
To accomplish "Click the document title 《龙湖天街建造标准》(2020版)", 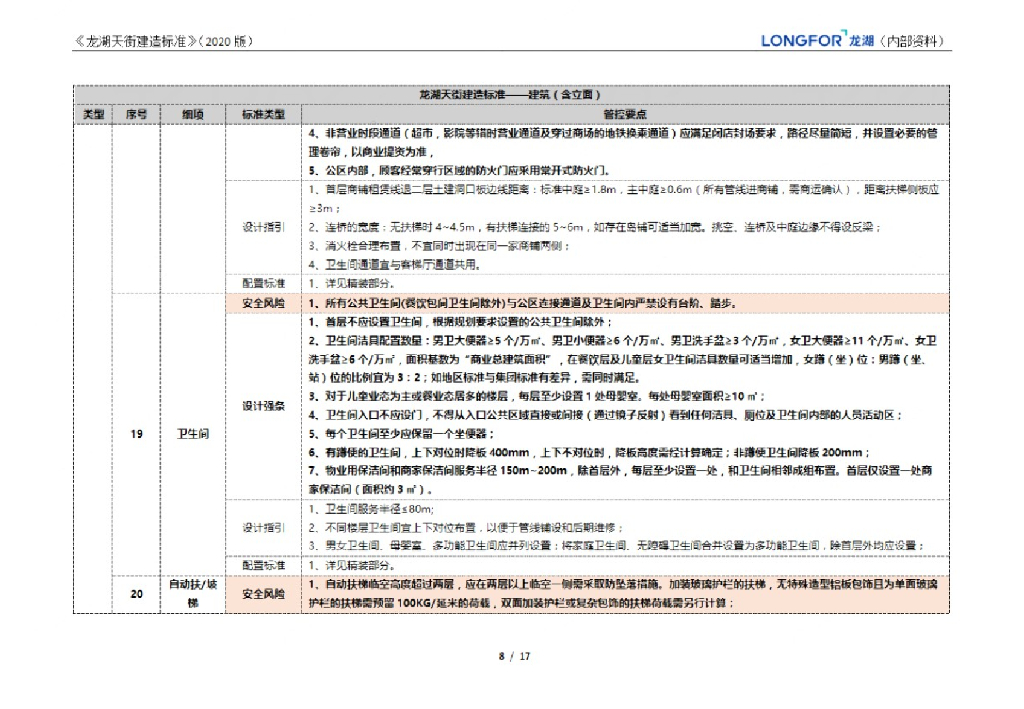I will point(163,41).
